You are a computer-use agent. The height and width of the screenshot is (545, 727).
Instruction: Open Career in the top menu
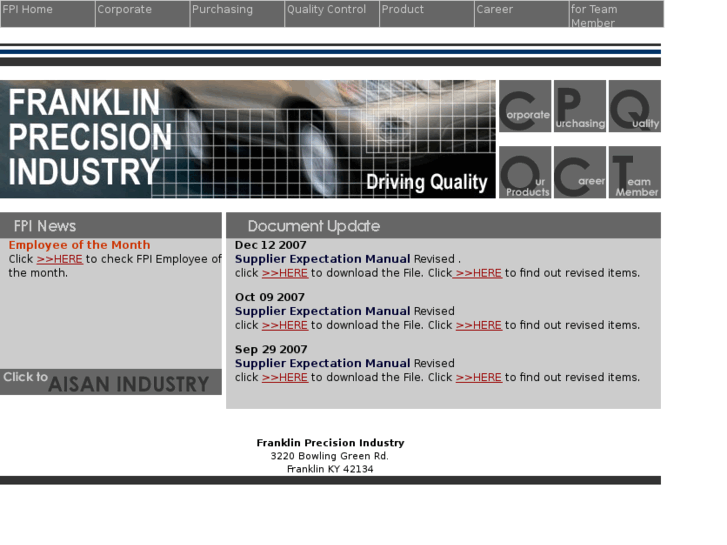pyautogui.click(x=522, y=14)
